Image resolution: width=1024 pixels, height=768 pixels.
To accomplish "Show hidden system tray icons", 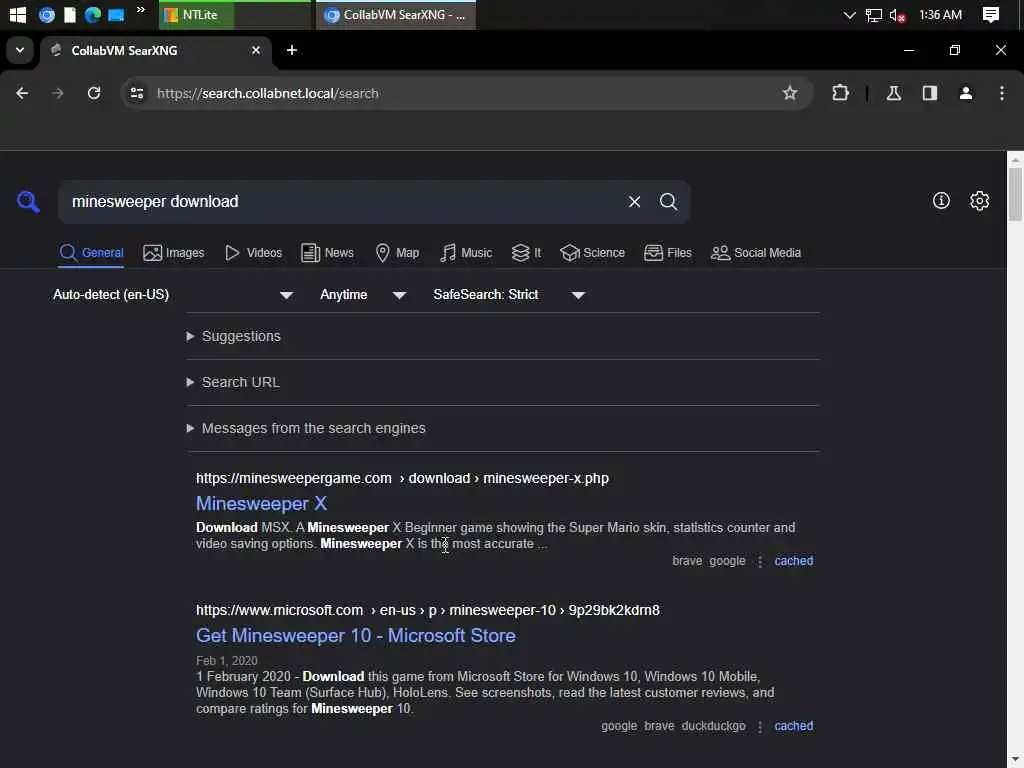I will pyautogui.click(x=849, y=15).
